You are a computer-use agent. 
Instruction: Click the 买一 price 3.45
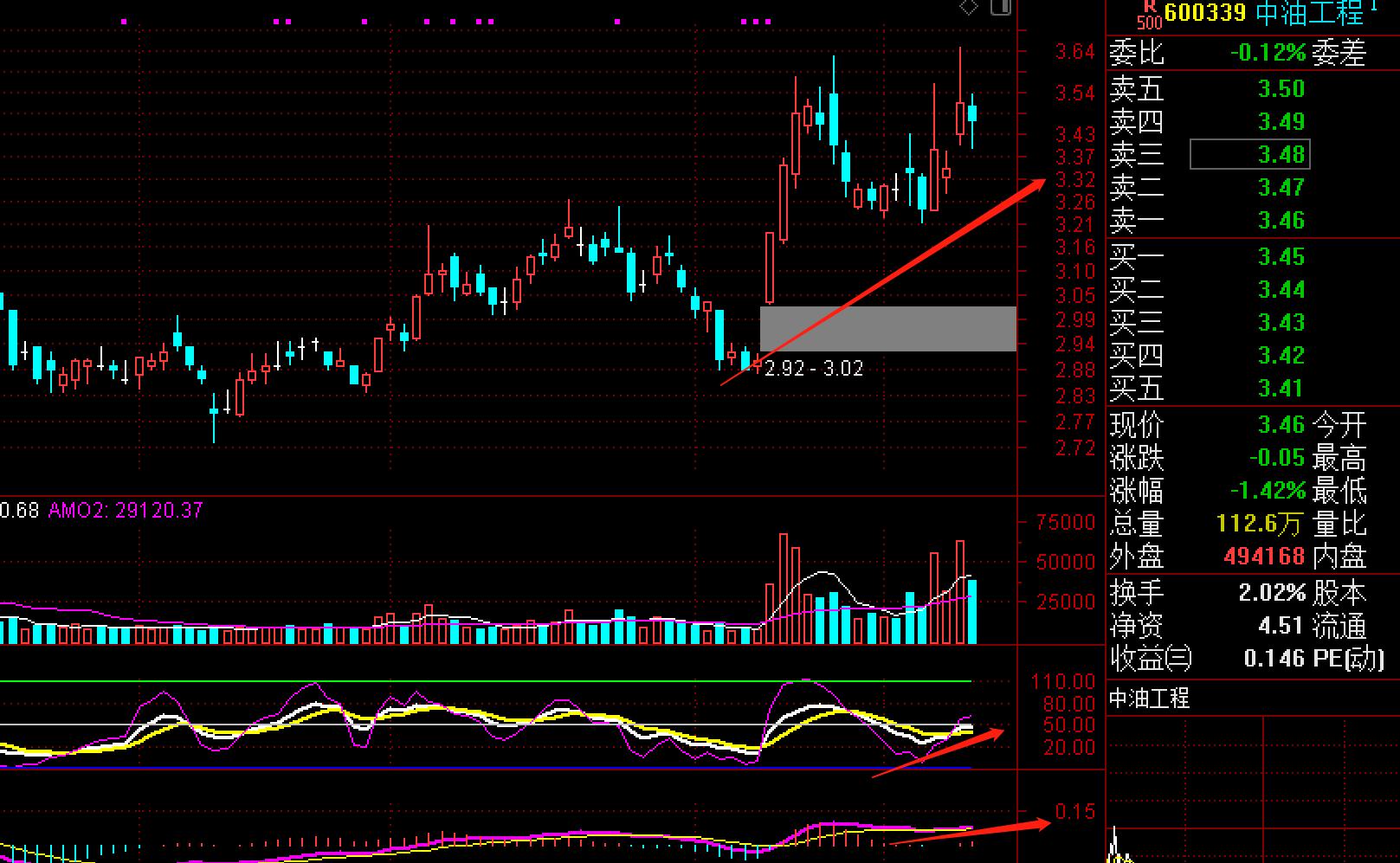(x=1281, y=257)
